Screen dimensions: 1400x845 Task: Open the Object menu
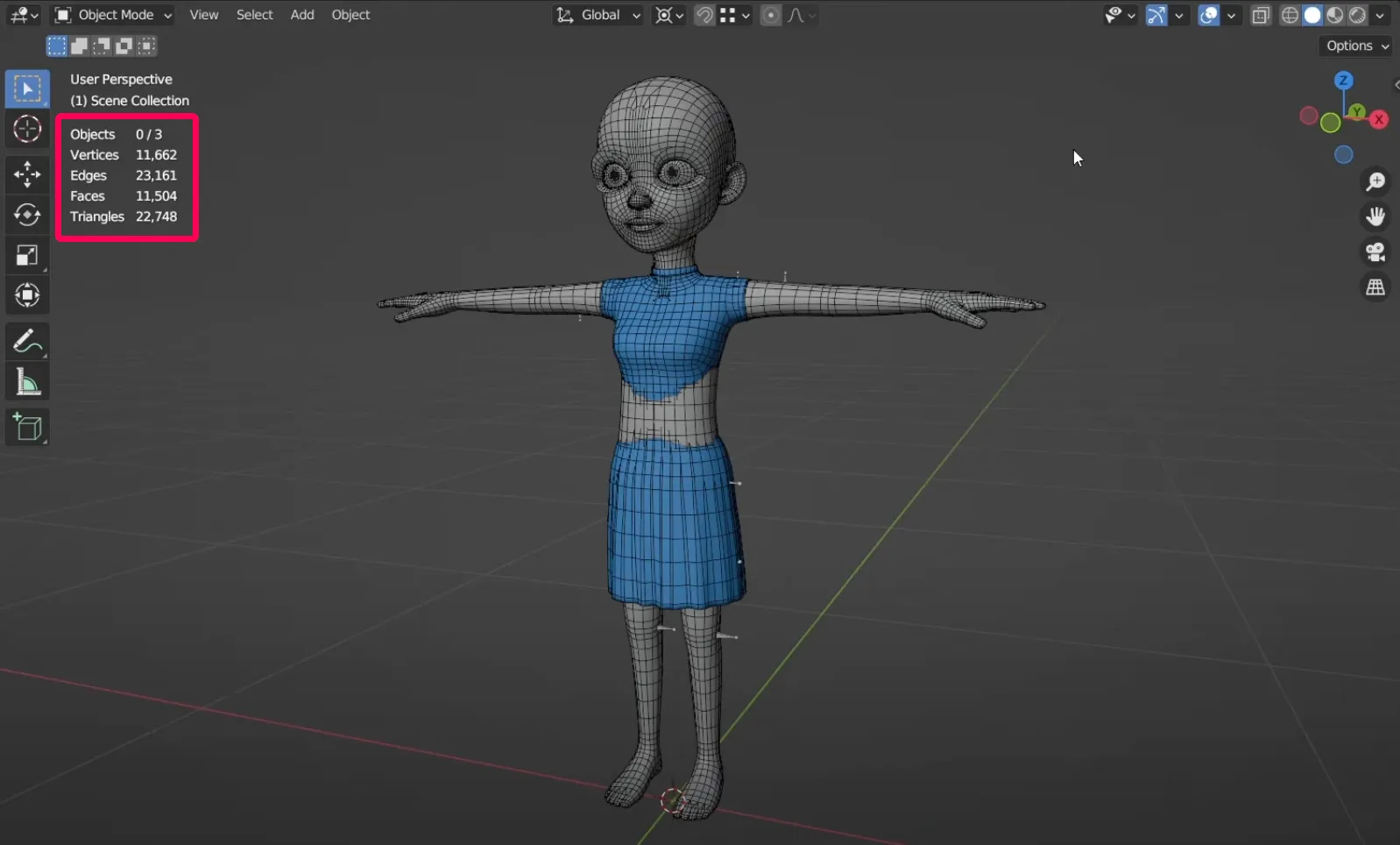(350, 15)
